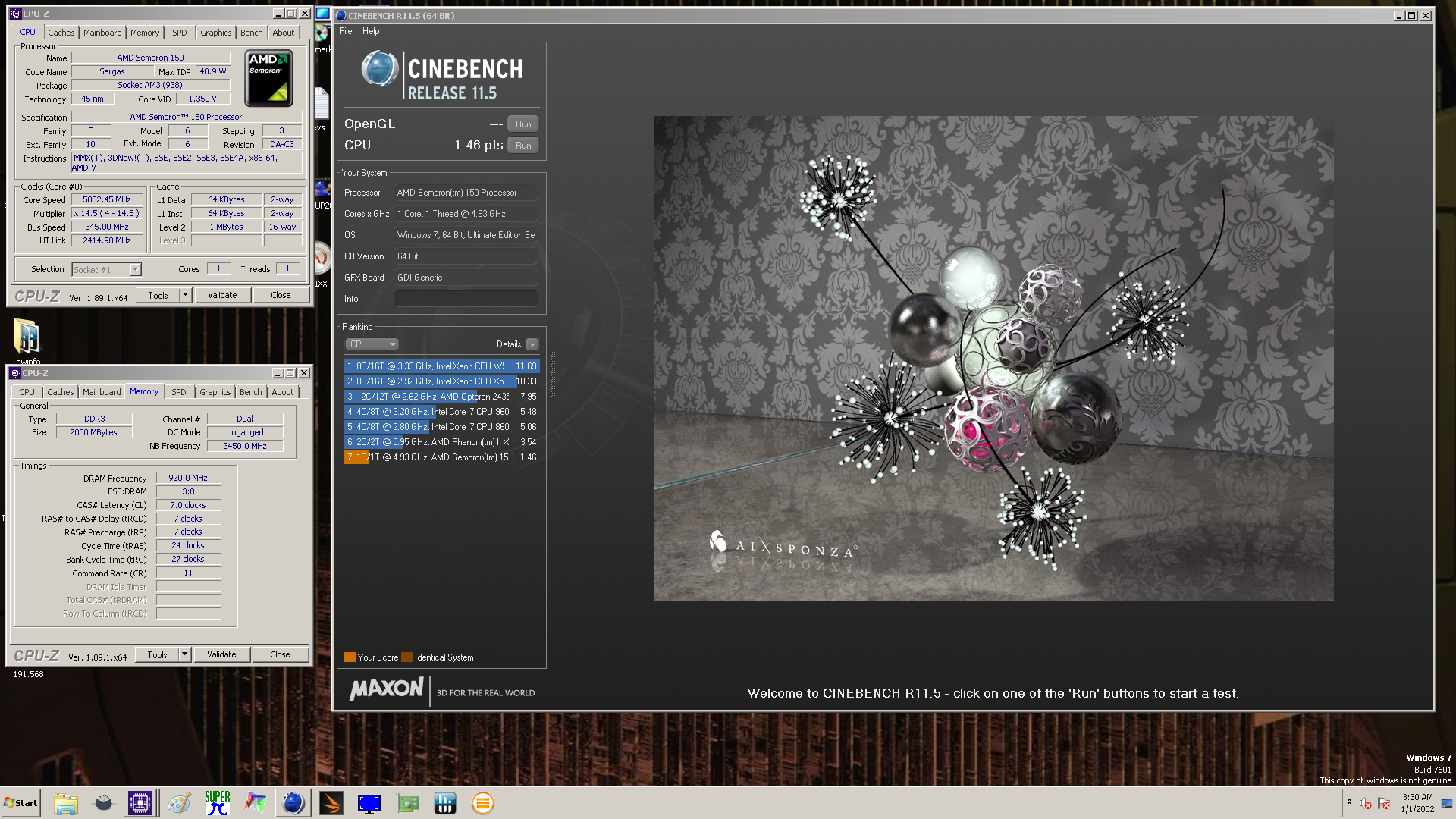The height and width of the screenshot is (819, 1456).
Task: Open the Start menu
Action: pos(20,803)
